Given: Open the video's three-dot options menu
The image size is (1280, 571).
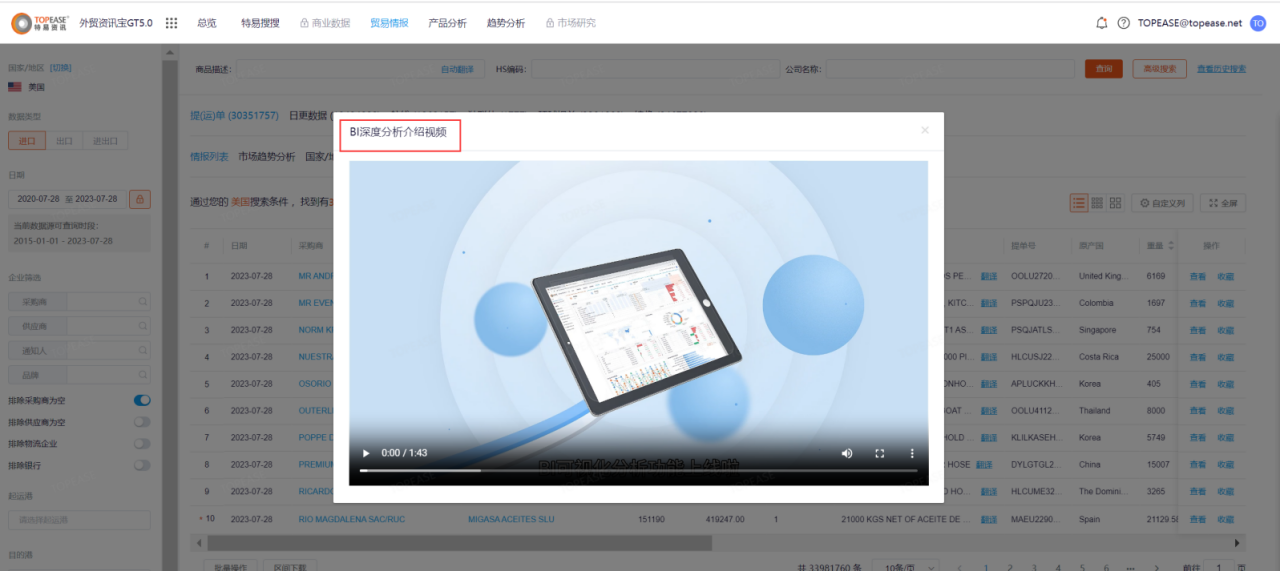Looking at the screenshot, I should point(912,453).
